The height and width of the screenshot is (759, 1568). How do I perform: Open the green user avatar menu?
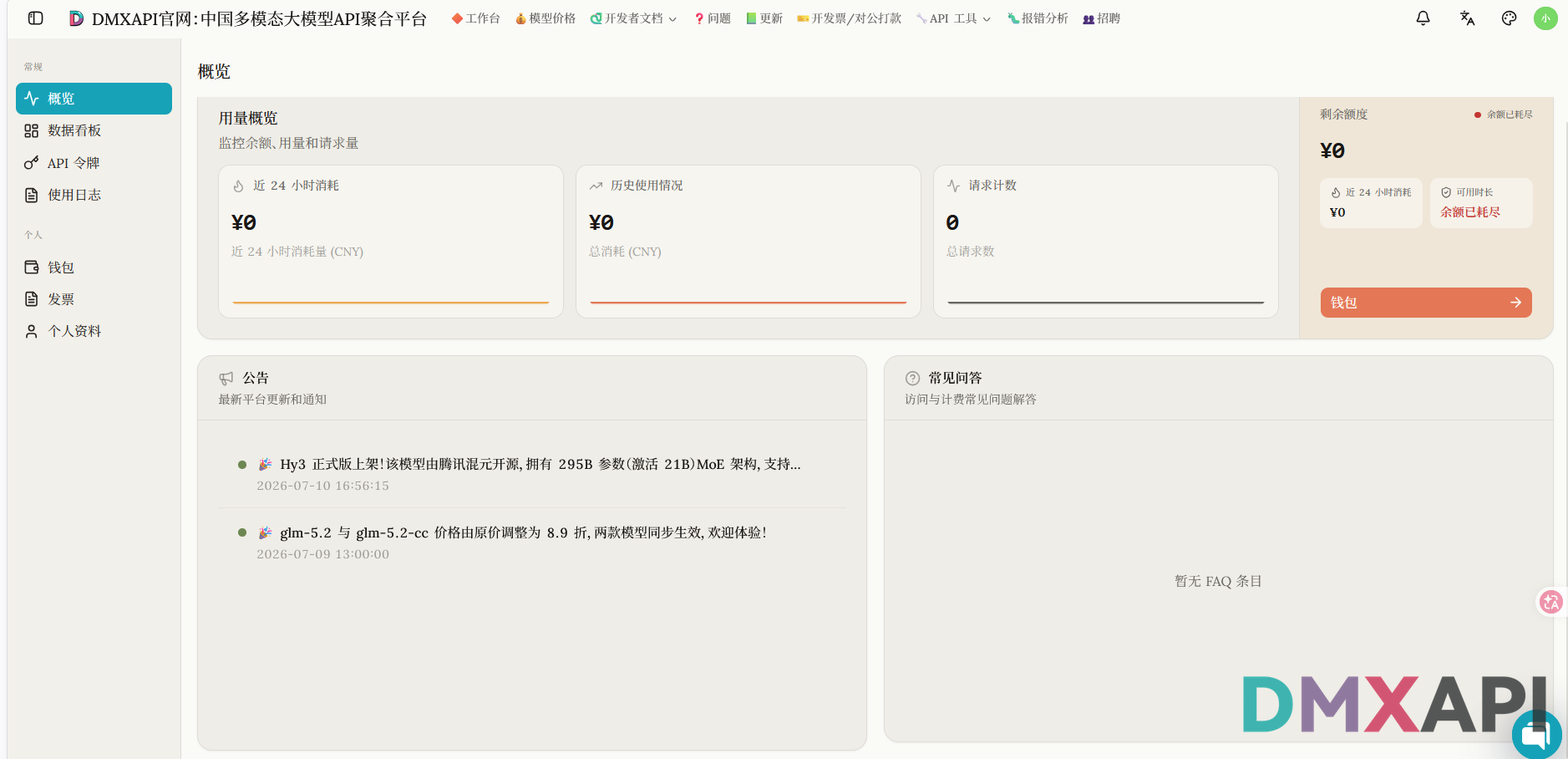(1545, 18)
